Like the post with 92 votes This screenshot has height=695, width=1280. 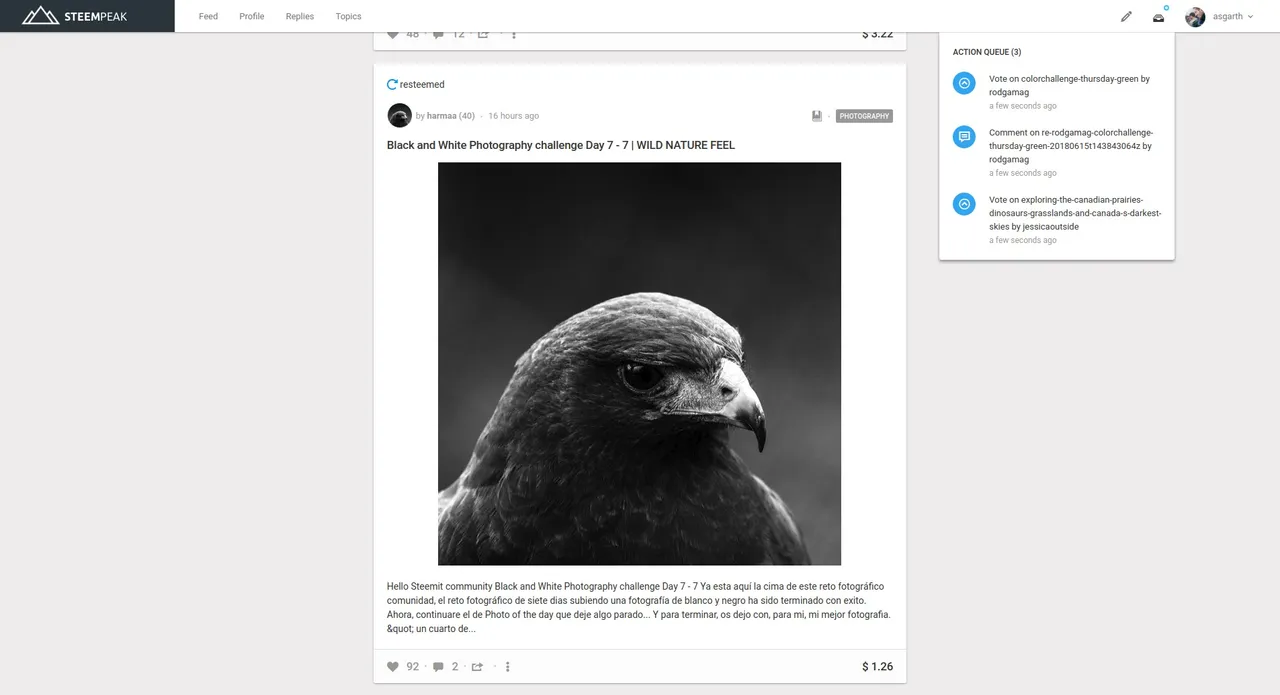click(393, 667)
